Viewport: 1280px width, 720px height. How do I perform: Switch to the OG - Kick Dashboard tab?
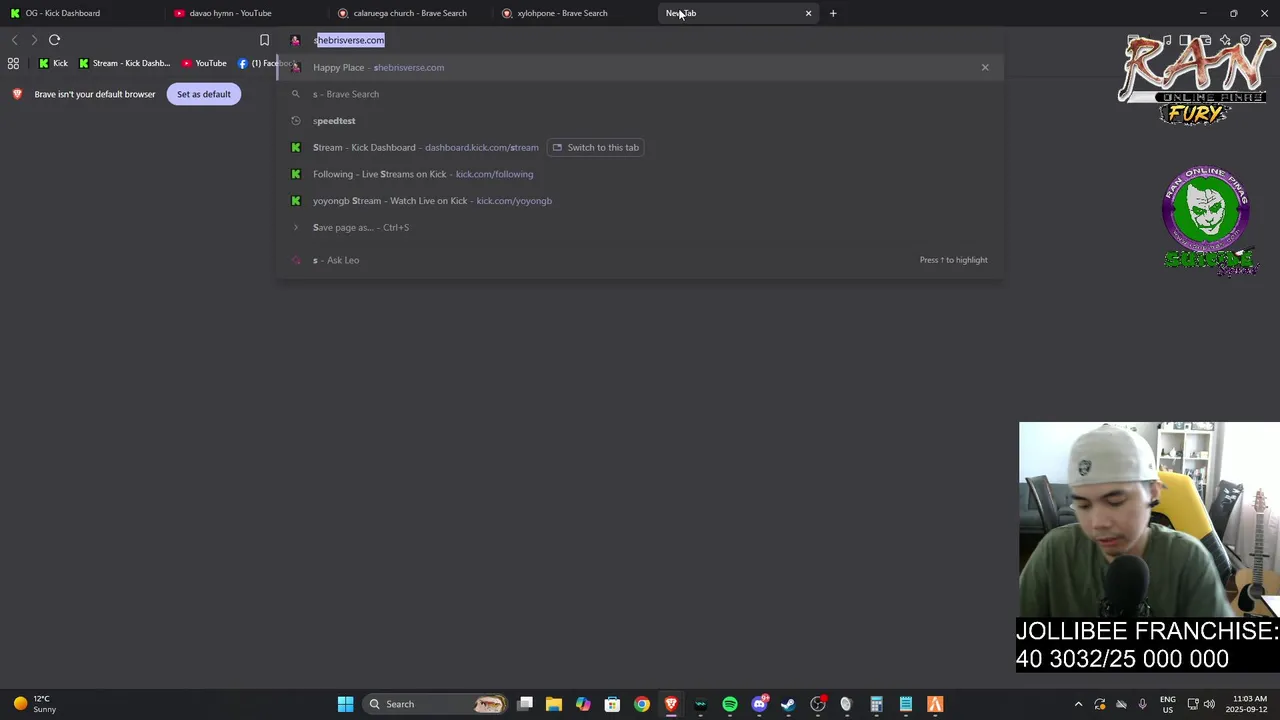(x=80, y=13)
